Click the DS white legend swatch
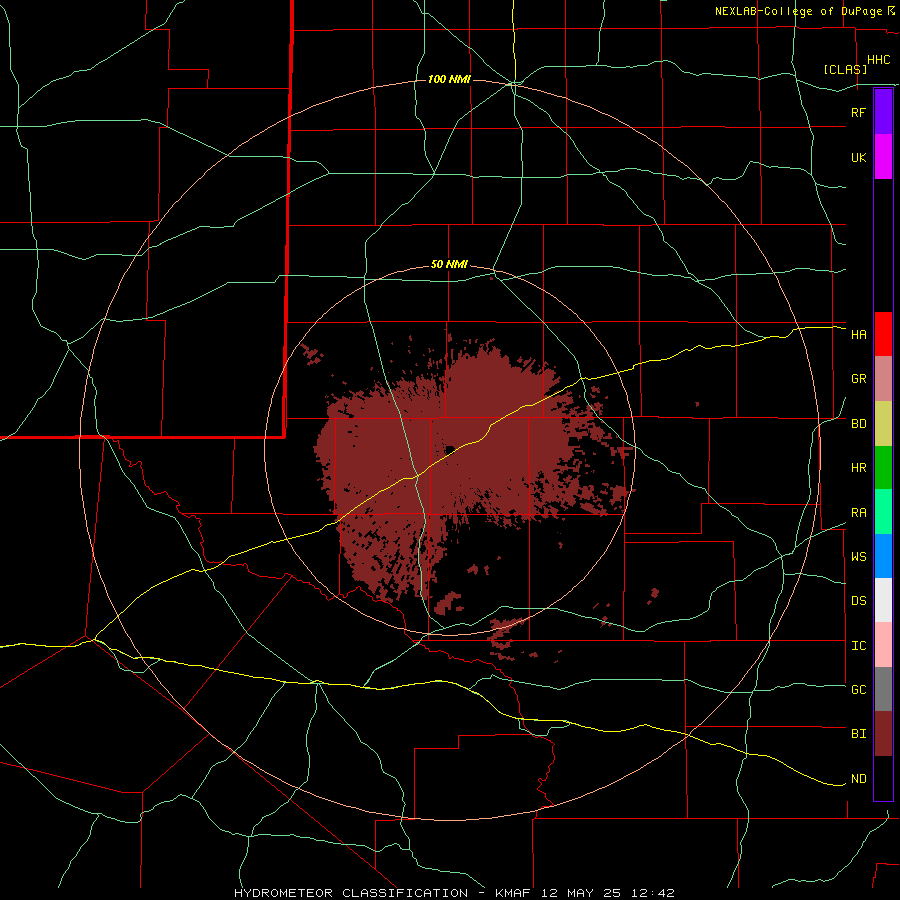Screen dimensions: 900x900 tap(883, 600)
